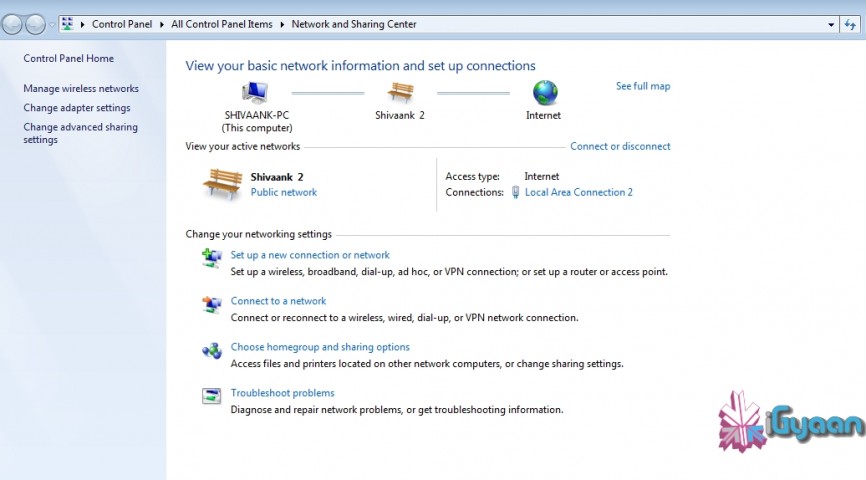Go back using the Back arrow button
Screen dimensions: 866x480
13,24
